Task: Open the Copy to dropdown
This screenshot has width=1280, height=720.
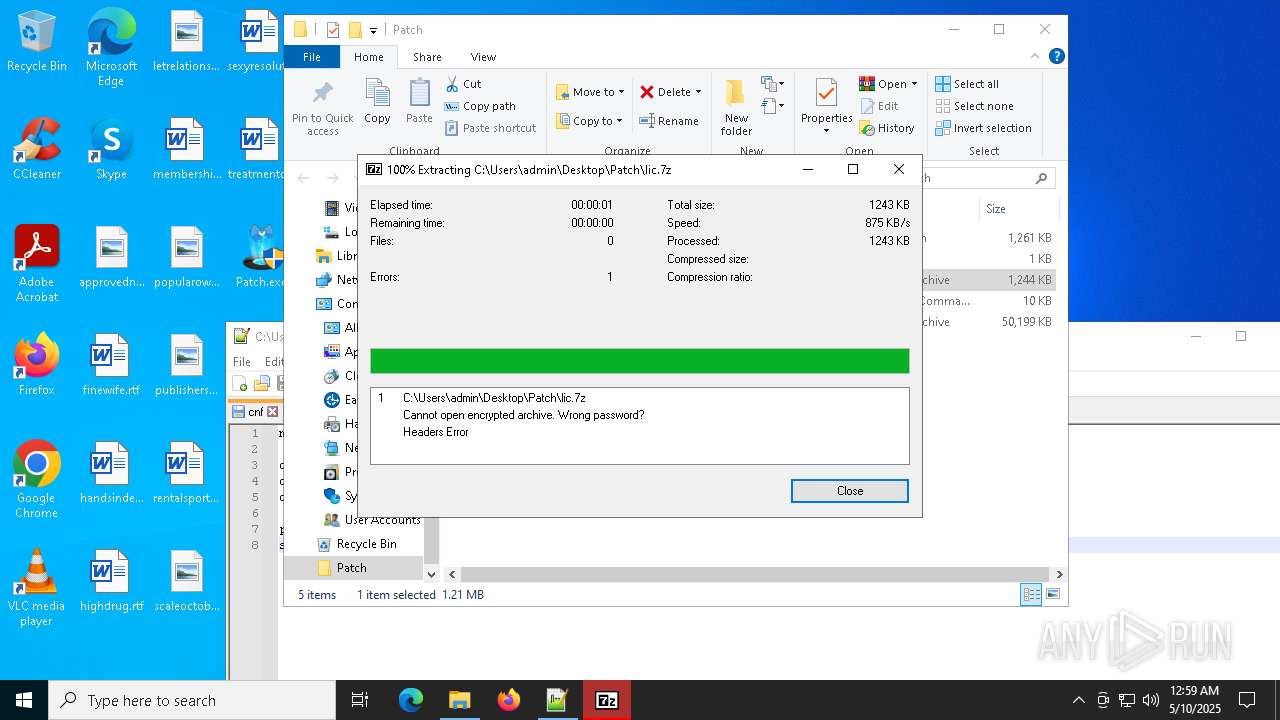Action: click(590, 121)
